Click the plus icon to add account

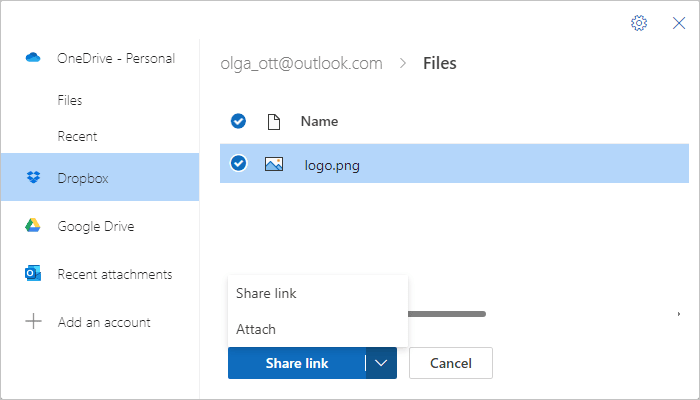coord(33,322)
